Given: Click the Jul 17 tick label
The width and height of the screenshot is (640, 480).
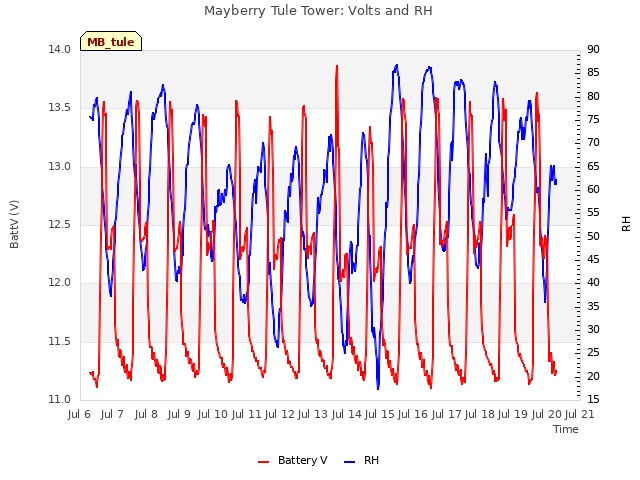Looking at the screenshot, I should pyautogui.click(x=446, y=414).
